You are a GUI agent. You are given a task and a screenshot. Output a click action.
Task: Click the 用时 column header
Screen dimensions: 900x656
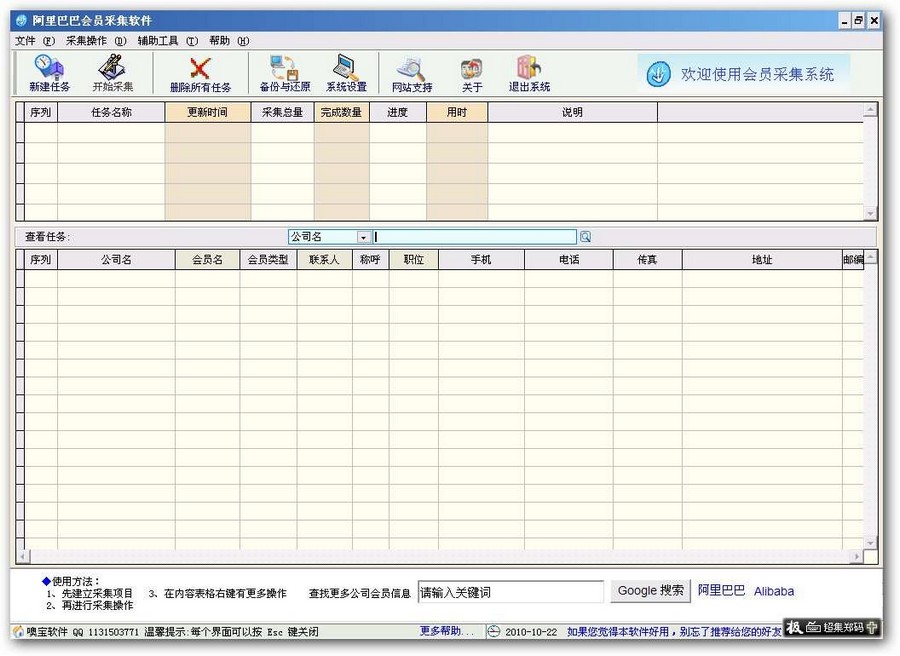[457, 112]
